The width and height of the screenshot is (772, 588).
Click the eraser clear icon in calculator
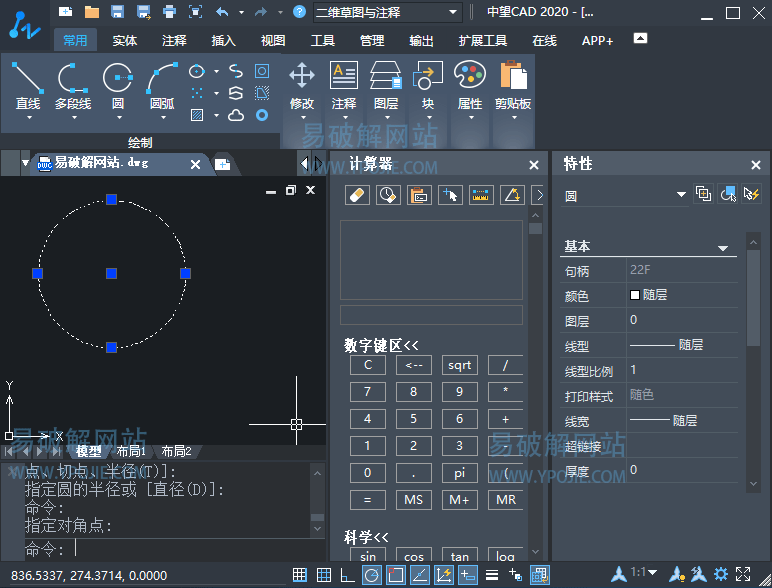[356, 195]
